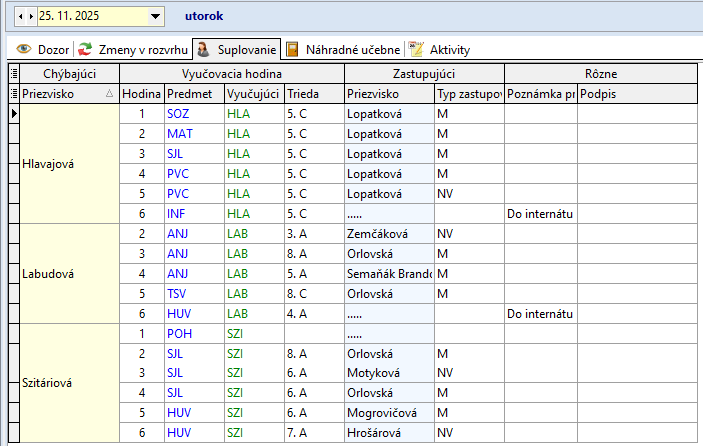Click the Náhradné učebne door icon

[x=292, y=49]
